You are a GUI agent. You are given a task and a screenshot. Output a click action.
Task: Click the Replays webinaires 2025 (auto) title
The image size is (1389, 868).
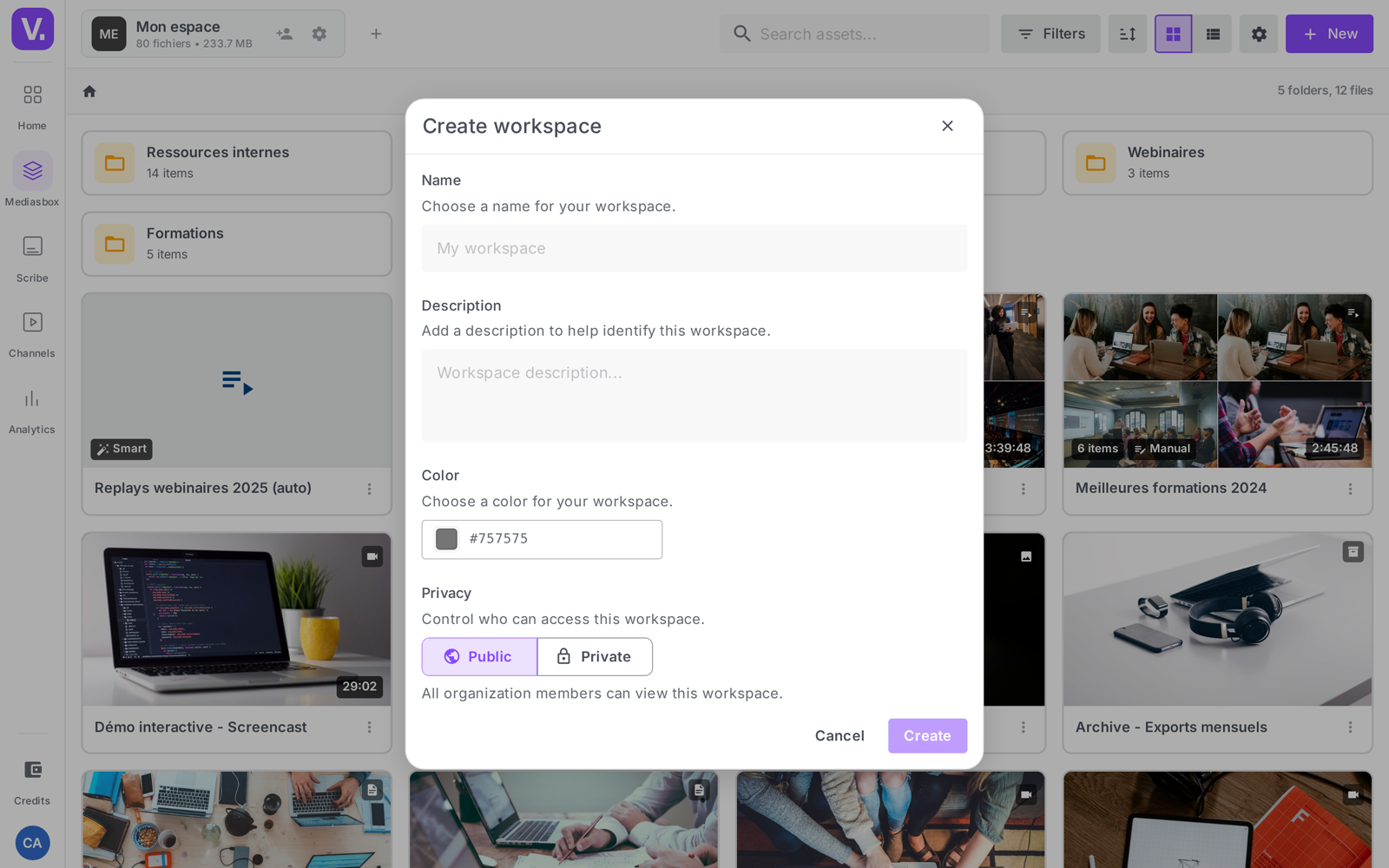(x=203, y=489)
